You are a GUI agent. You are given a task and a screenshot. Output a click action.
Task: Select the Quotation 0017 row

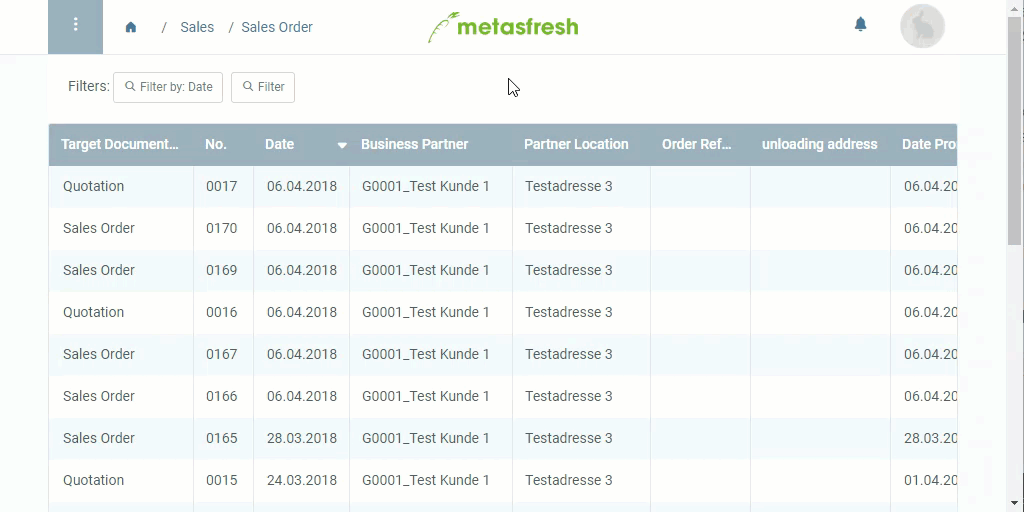pyautogui.click(x=502, y=186)
